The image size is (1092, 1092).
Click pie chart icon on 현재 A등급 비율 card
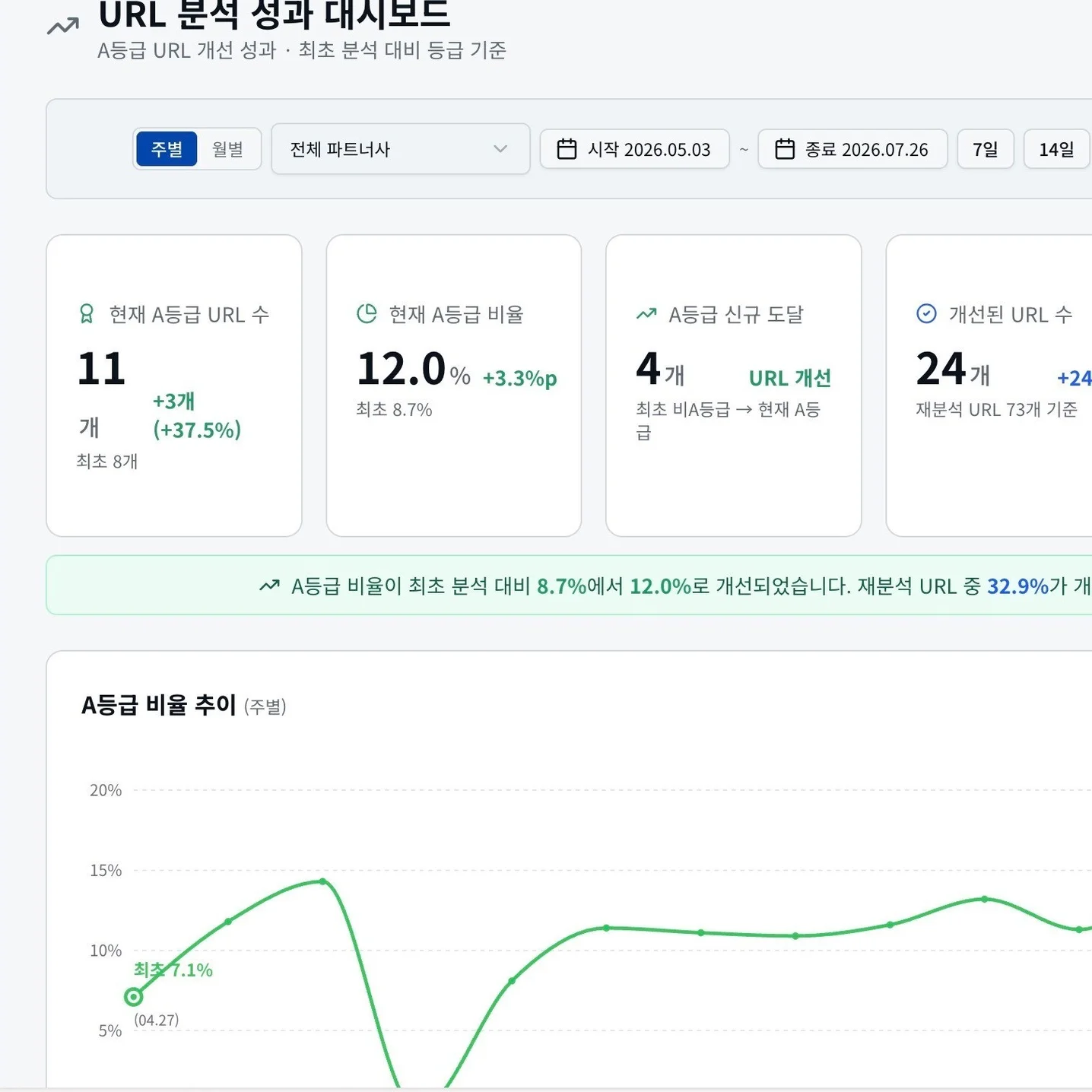pos(367,313)
